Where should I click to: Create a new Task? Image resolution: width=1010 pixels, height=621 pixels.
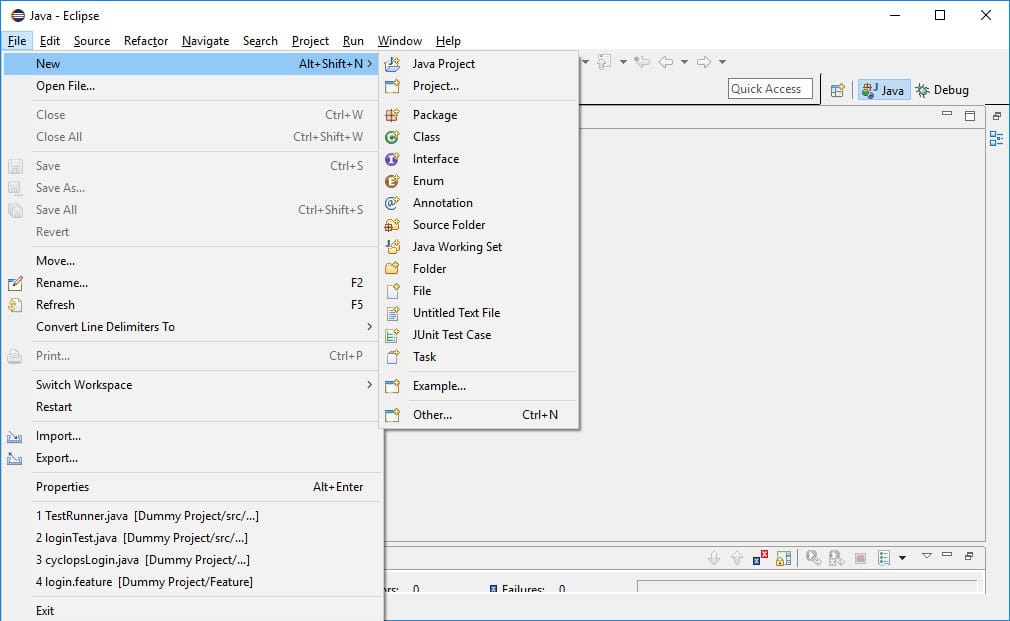[x=479, y=356]
